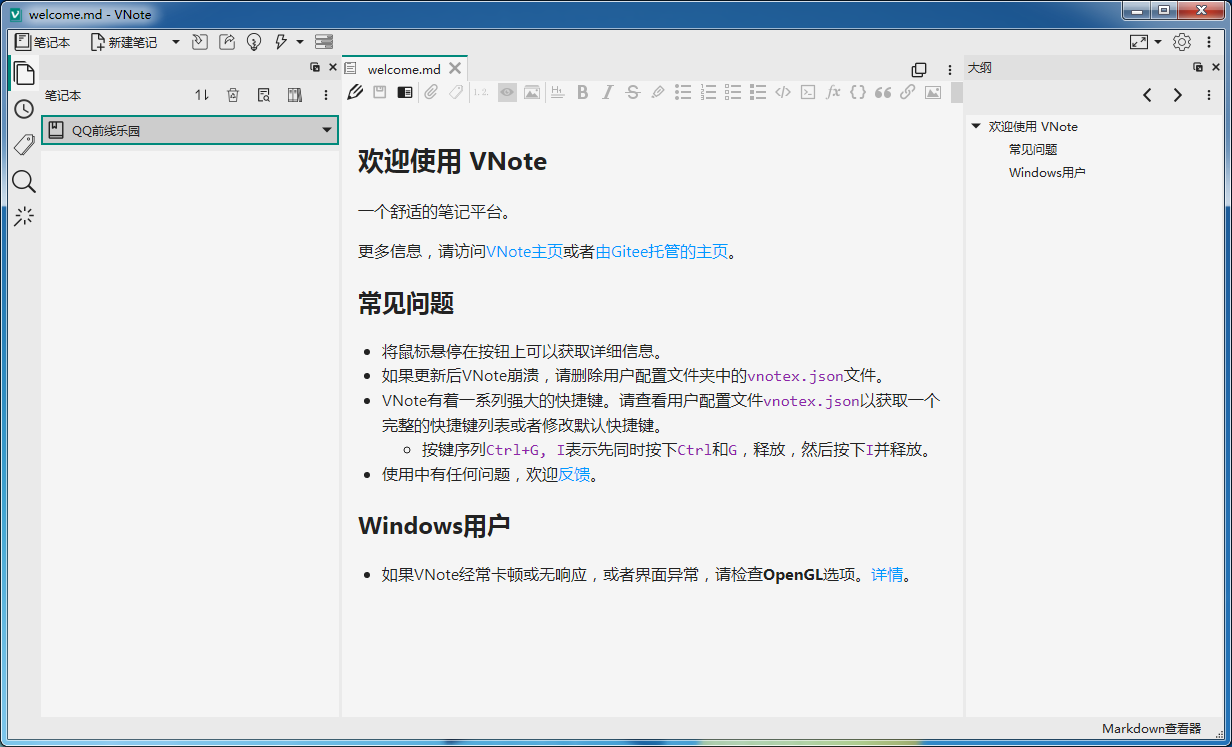Open the recycle bin icon in the notebook panel
The image size is (1232, 747).
coord(233,95)
